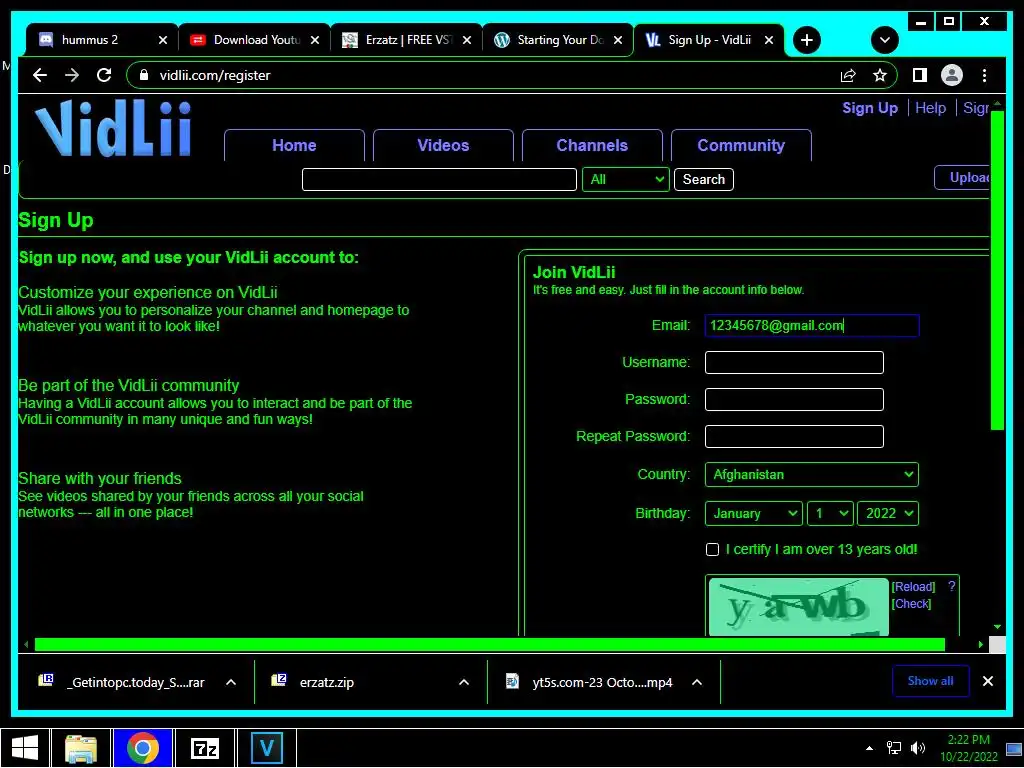Image resolution: width=1024 pixels, height=768 pixels.
Task: Expand the All search category dropdown
Action: 626,179
